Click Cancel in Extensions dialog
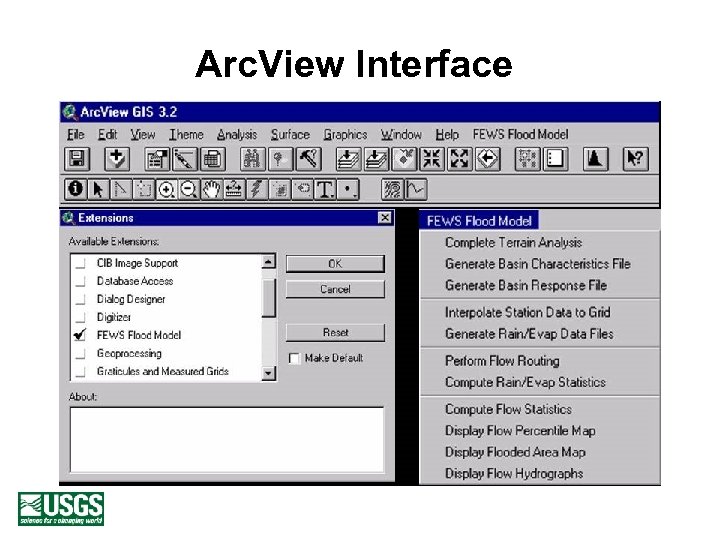The width and height of the screenshot is (720, 540). (x=335, y=290)
